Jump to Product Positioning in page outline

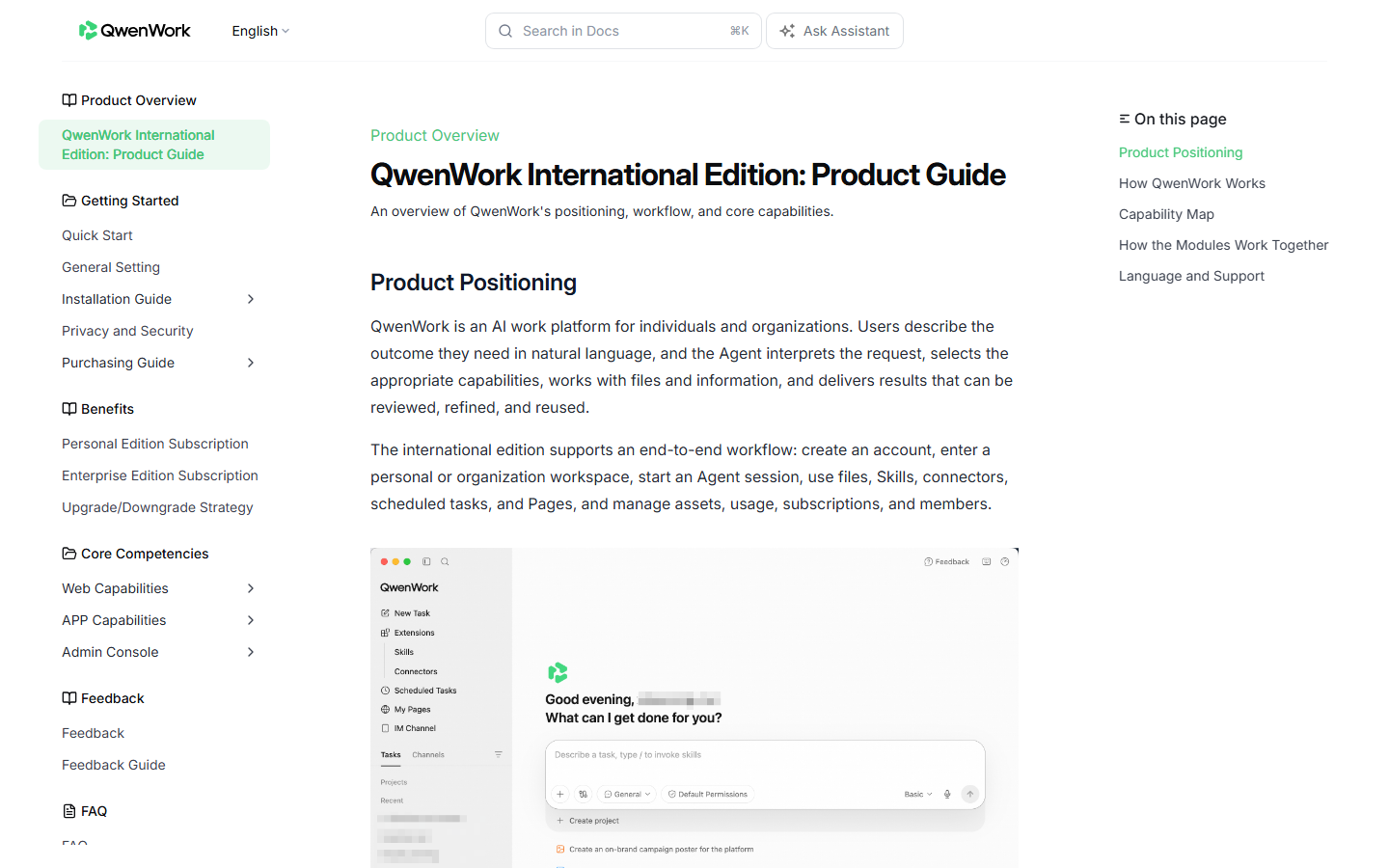(x=1181, y=152)
